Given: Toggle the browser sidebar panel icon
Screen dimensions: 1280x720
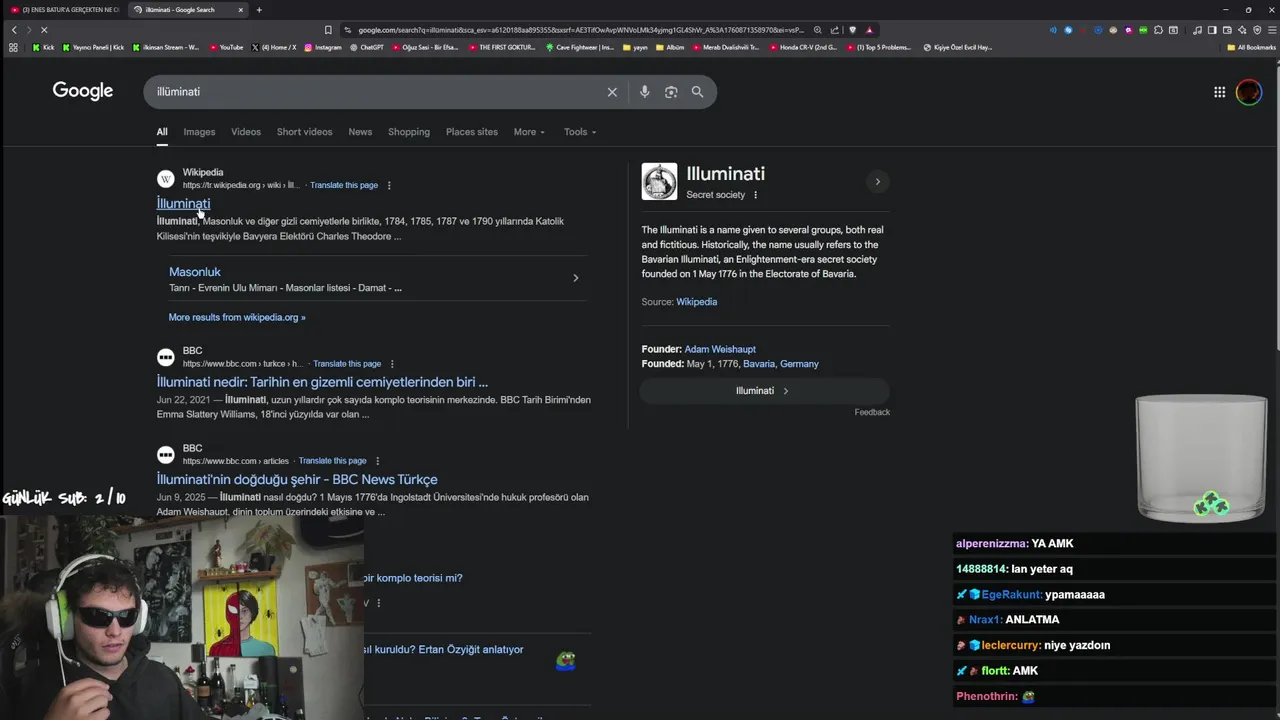Looking at the screenshot, I should [1212, 30].
